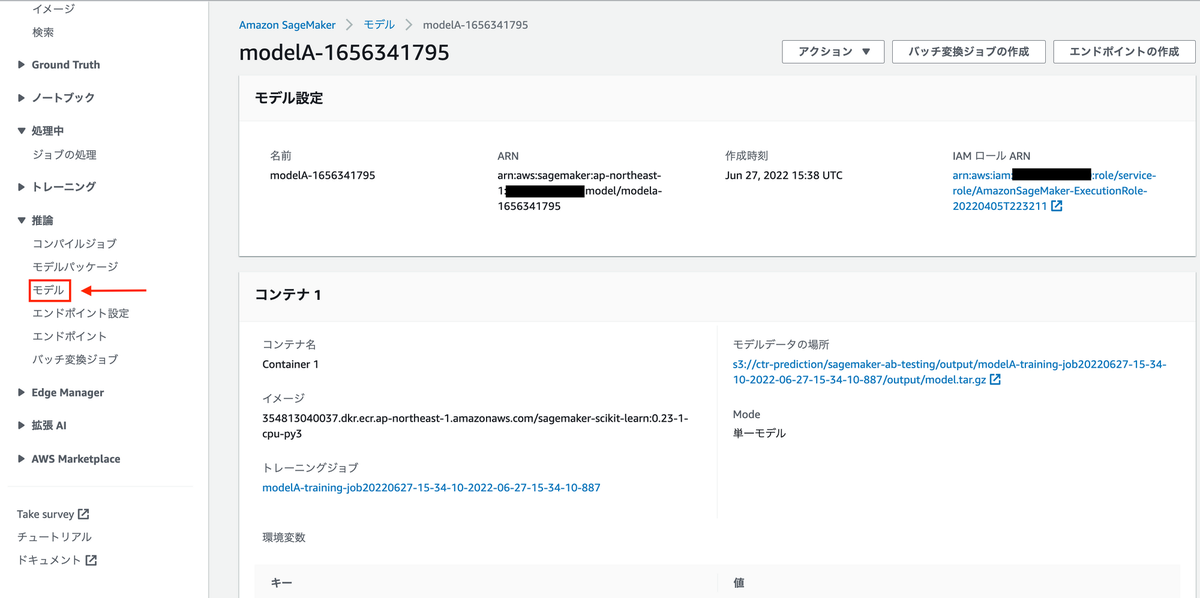Viewport: 1200px width, 598px height.
Task: Collapse the 推論 section
Action: point(22,220)
